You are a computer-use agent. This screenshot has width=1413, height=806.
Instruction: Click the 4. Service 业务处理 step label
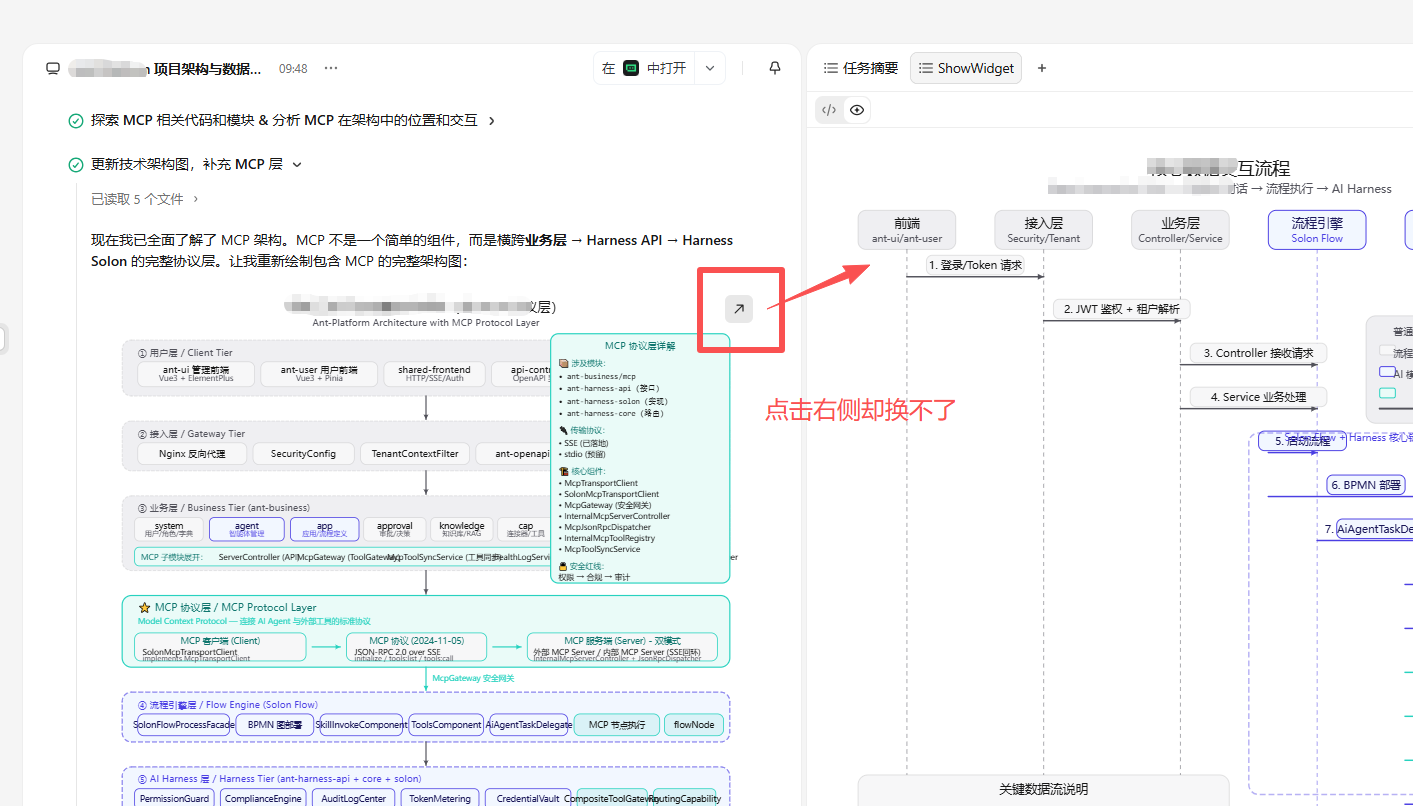pyautogui.click(x=1258, y=397)
